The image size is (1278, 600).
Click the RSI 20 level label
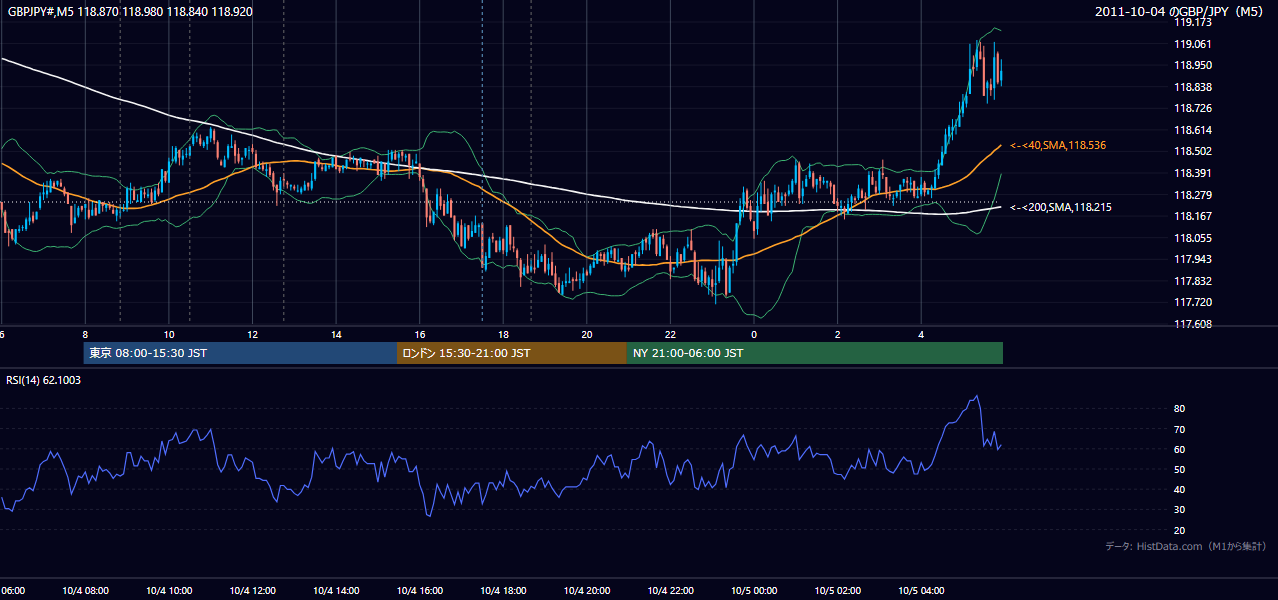[1179, 530]
